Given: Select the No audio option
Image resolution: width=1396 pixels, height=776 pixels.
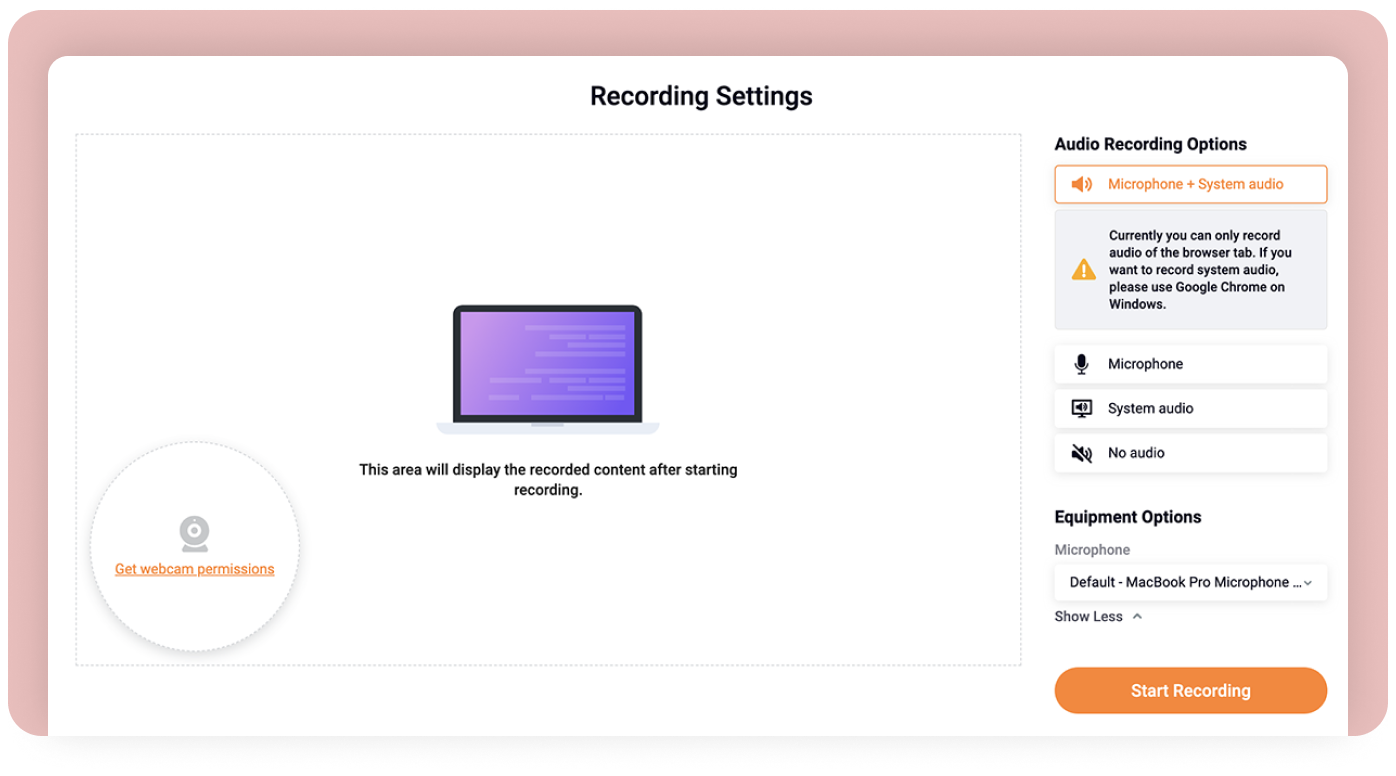Looking at the screenshot, I should [1190, 453].
